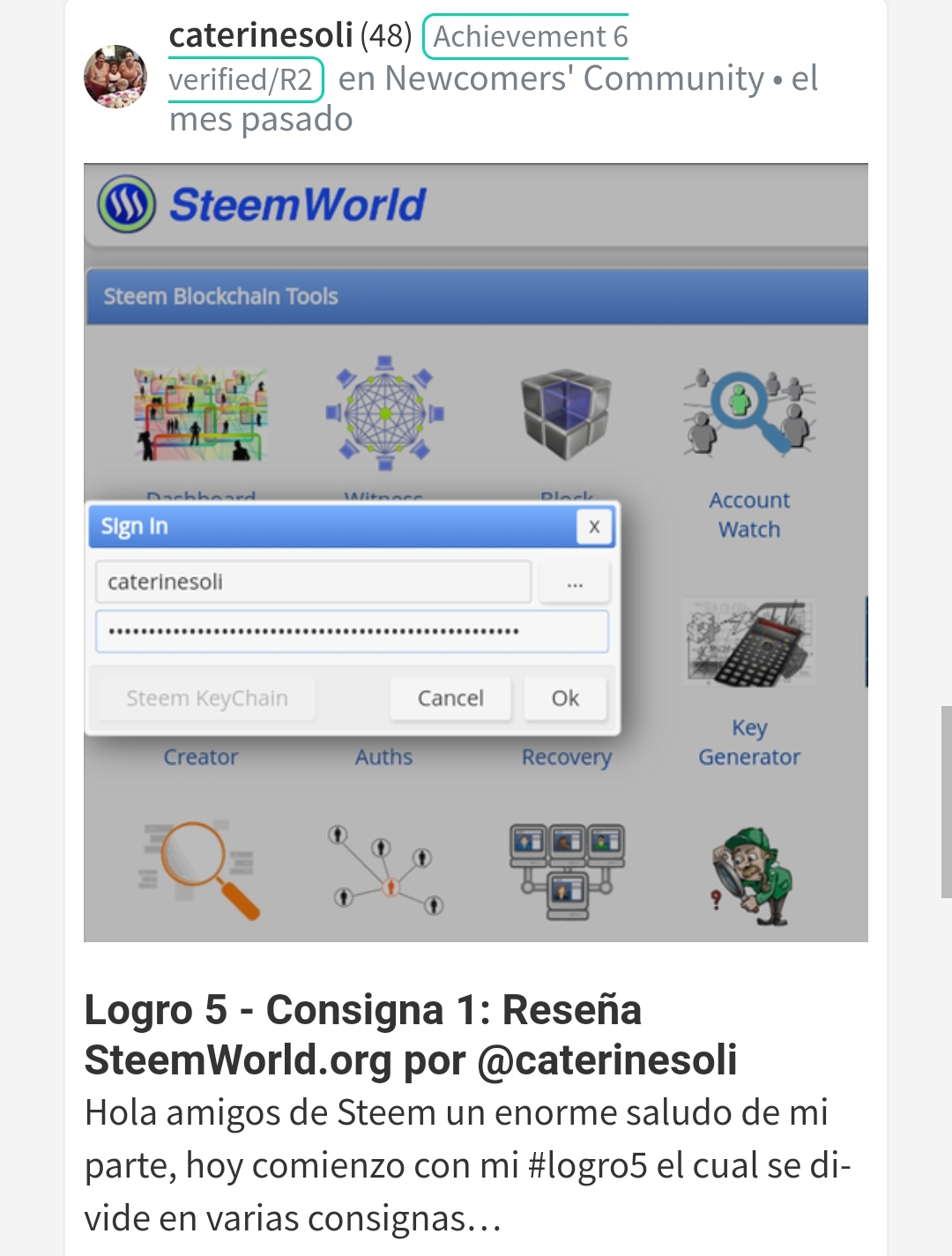Click the Key Generator label
This screenshot has width=952, height=1256.
tap(749, 742)
